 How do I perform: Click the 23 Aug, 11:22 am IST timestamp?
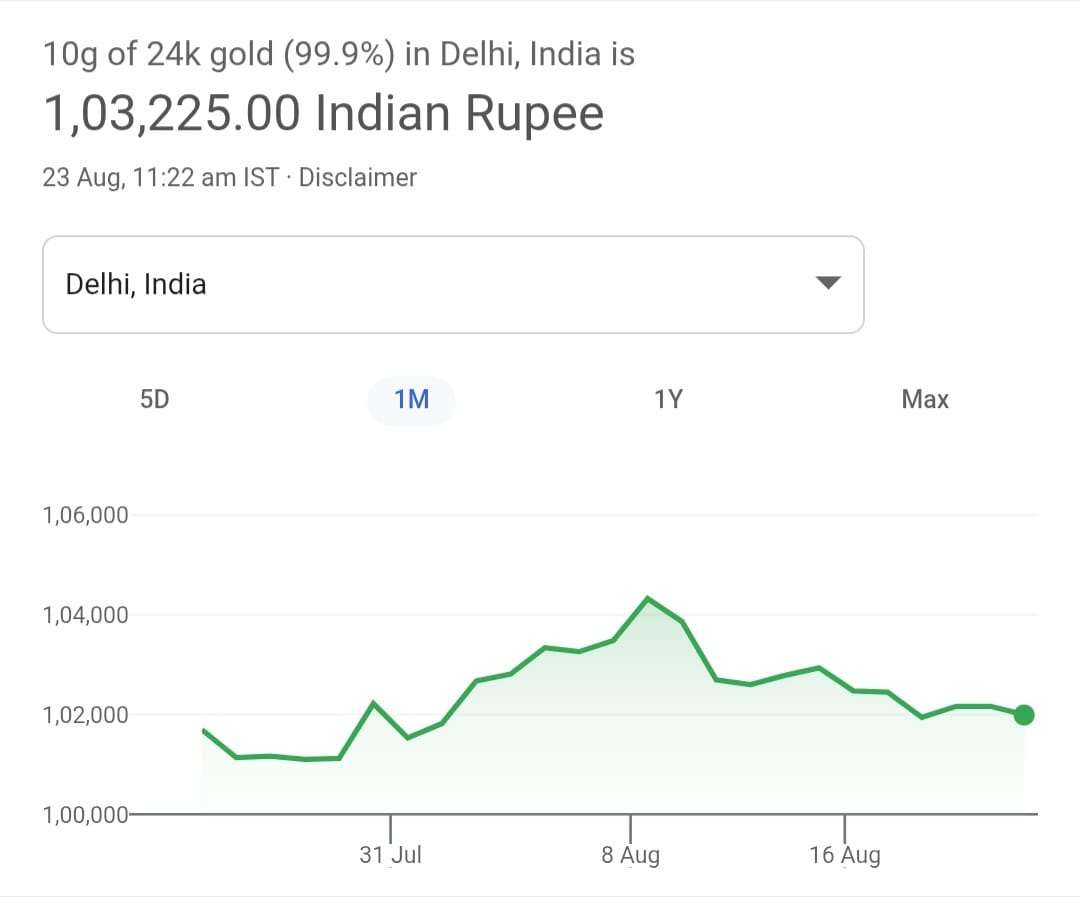(x=160, y=178)
